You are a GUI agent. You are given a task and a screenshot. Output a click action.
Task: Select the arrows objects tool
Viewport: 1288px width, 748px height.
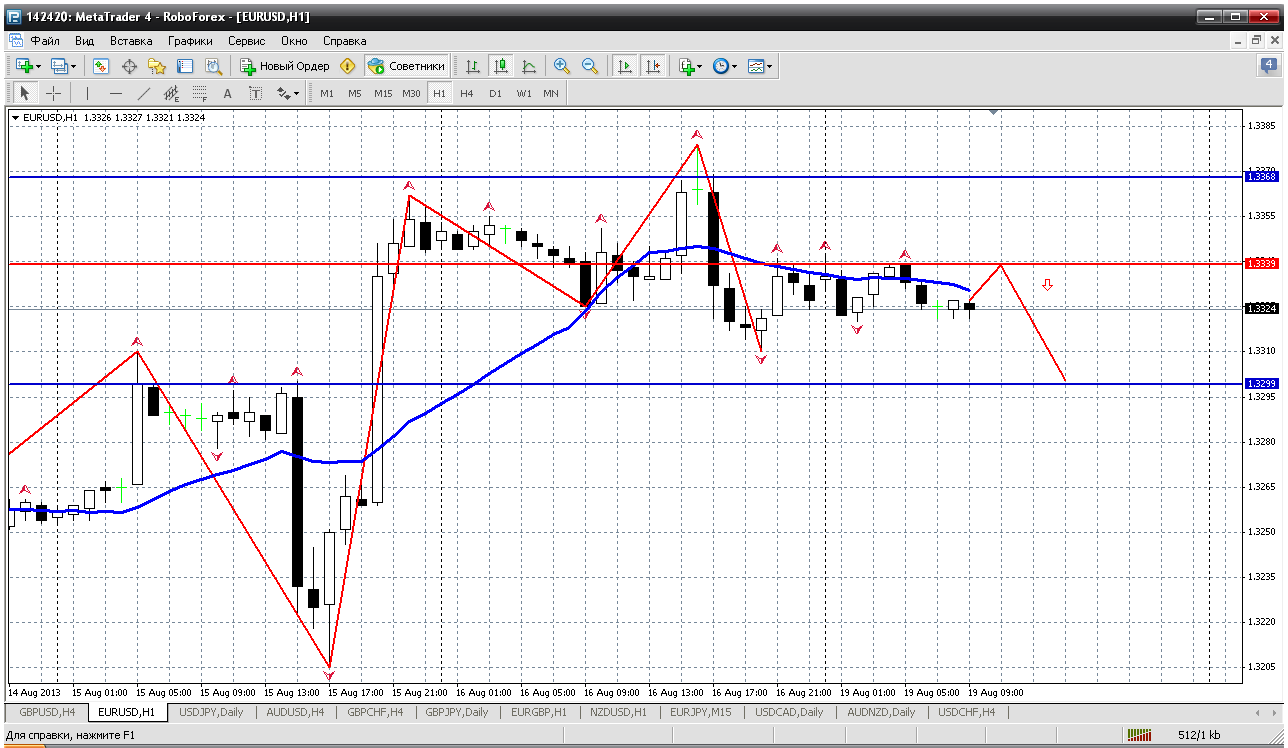pos(283,93)
